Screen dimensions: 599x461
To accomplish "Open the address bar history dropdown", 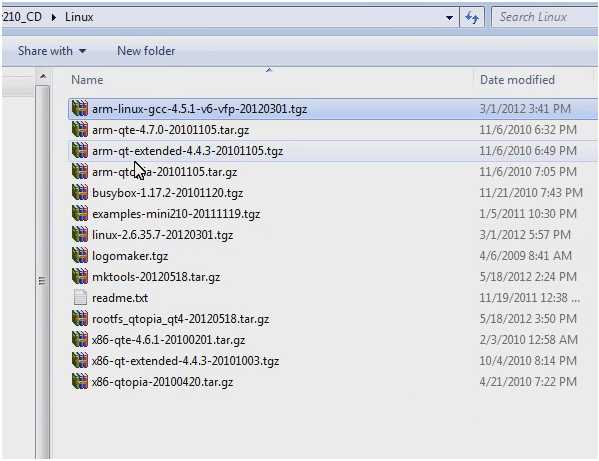I will (x=450, y=18).
